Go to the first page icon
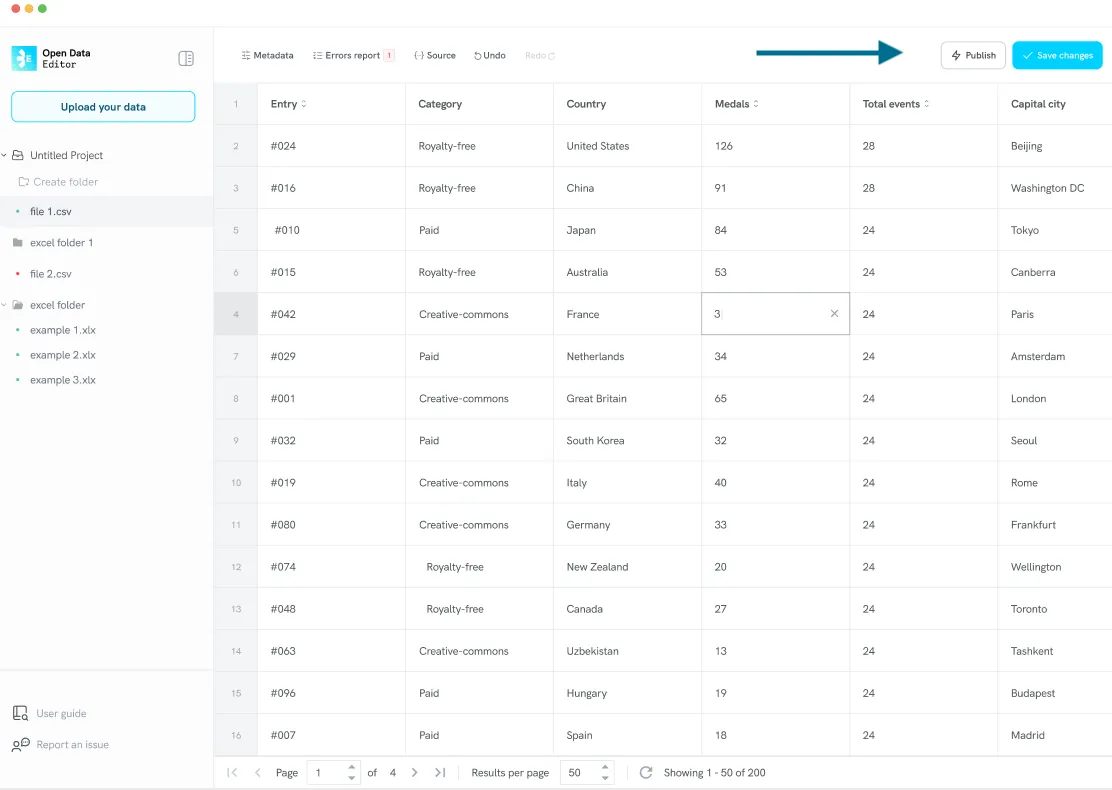Screen dimensions: 1112x790 (232, 773)
